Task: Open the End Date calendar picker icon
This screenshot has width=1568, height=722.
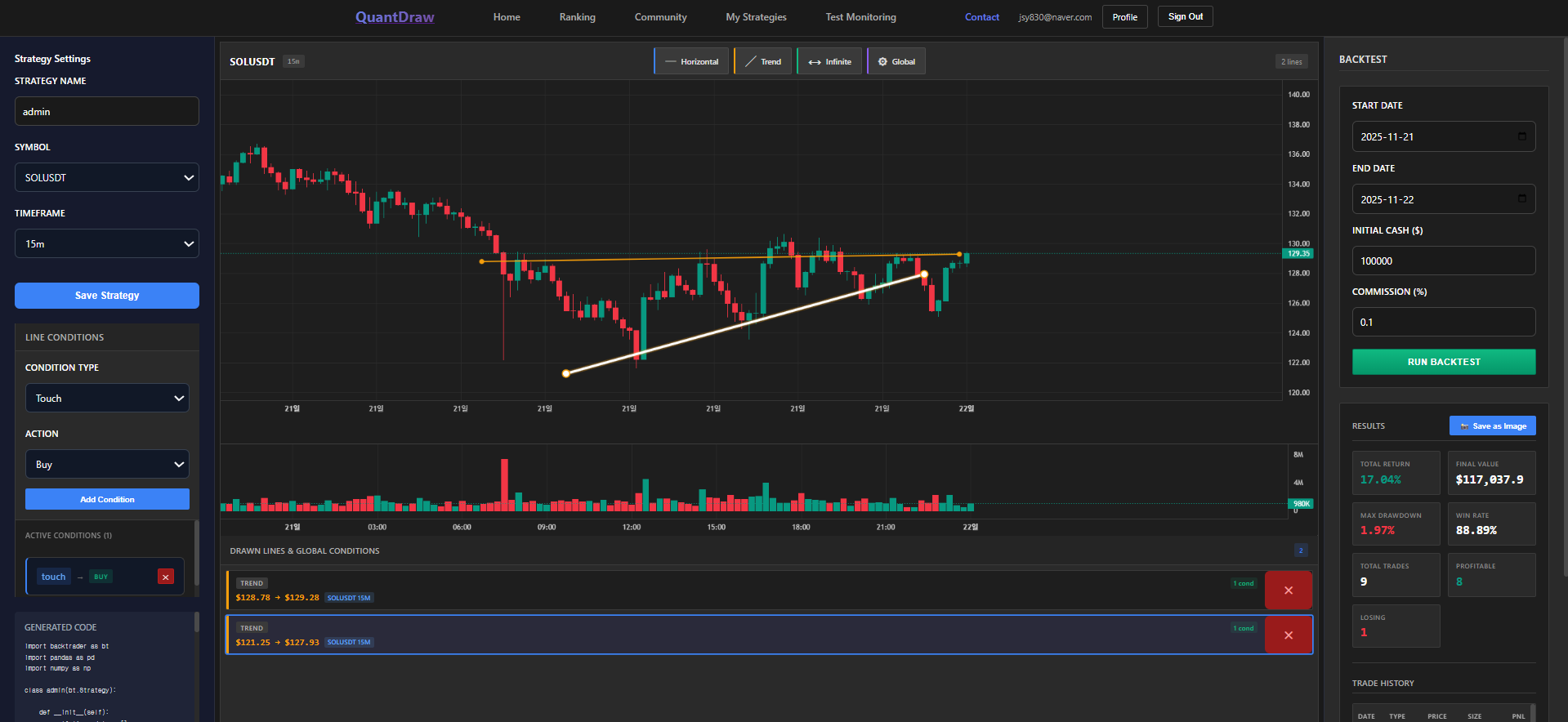Action: 1521,198
